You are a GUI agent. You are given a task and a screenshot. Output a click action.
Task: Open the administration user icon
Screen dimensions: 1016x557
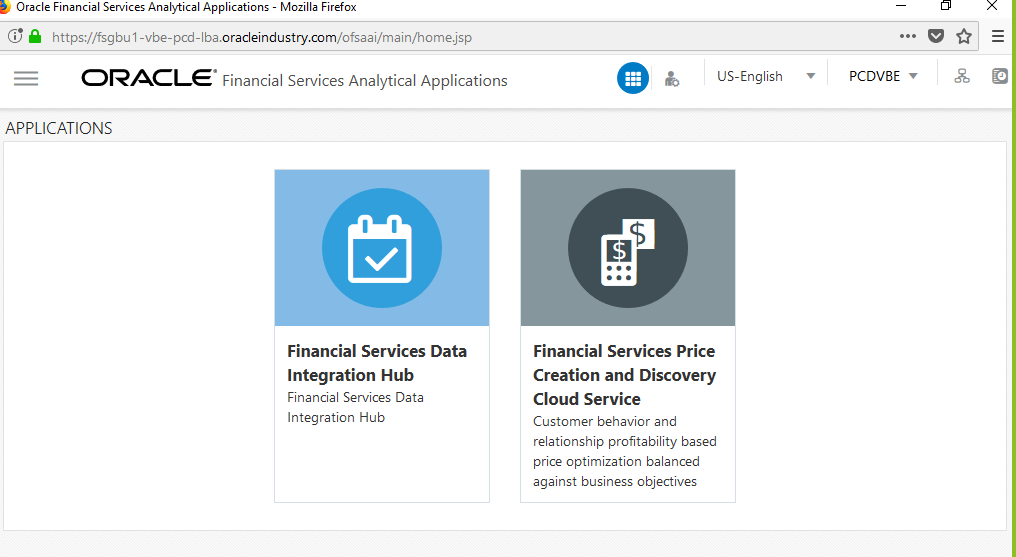(672, 79)
